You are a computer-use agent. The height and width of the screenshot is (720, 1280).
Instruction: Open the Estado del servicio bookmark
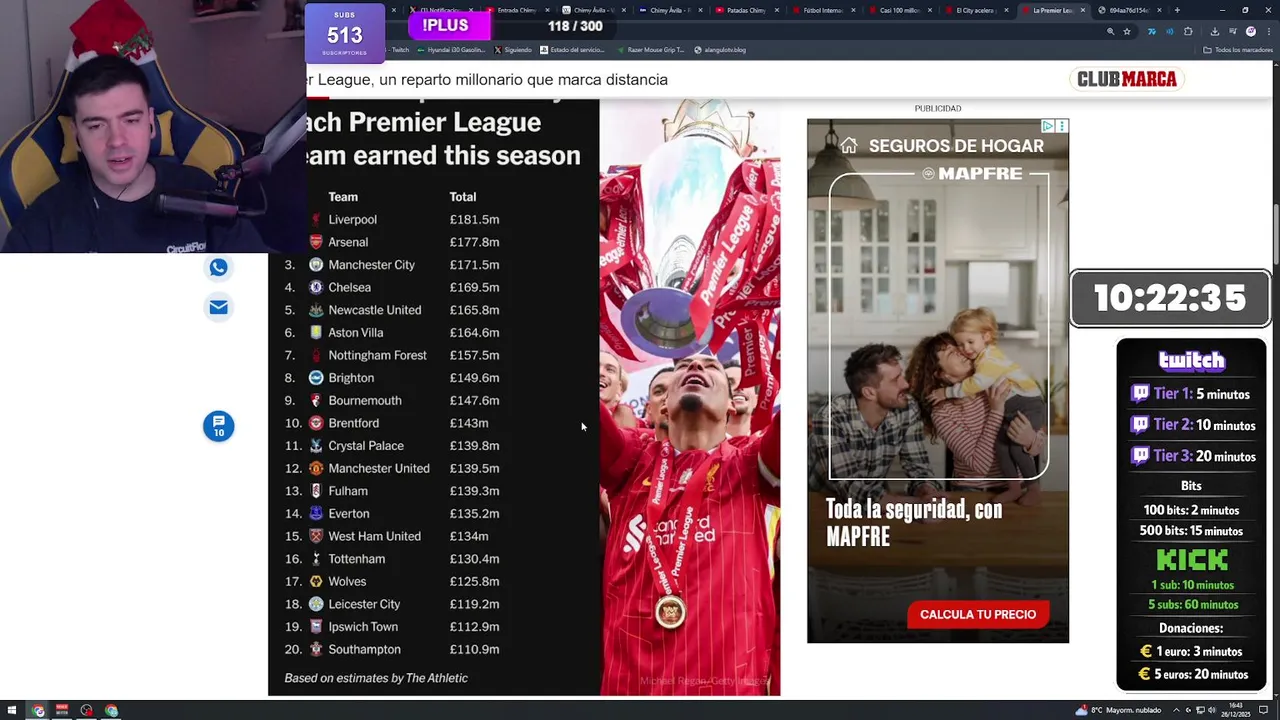573,50
